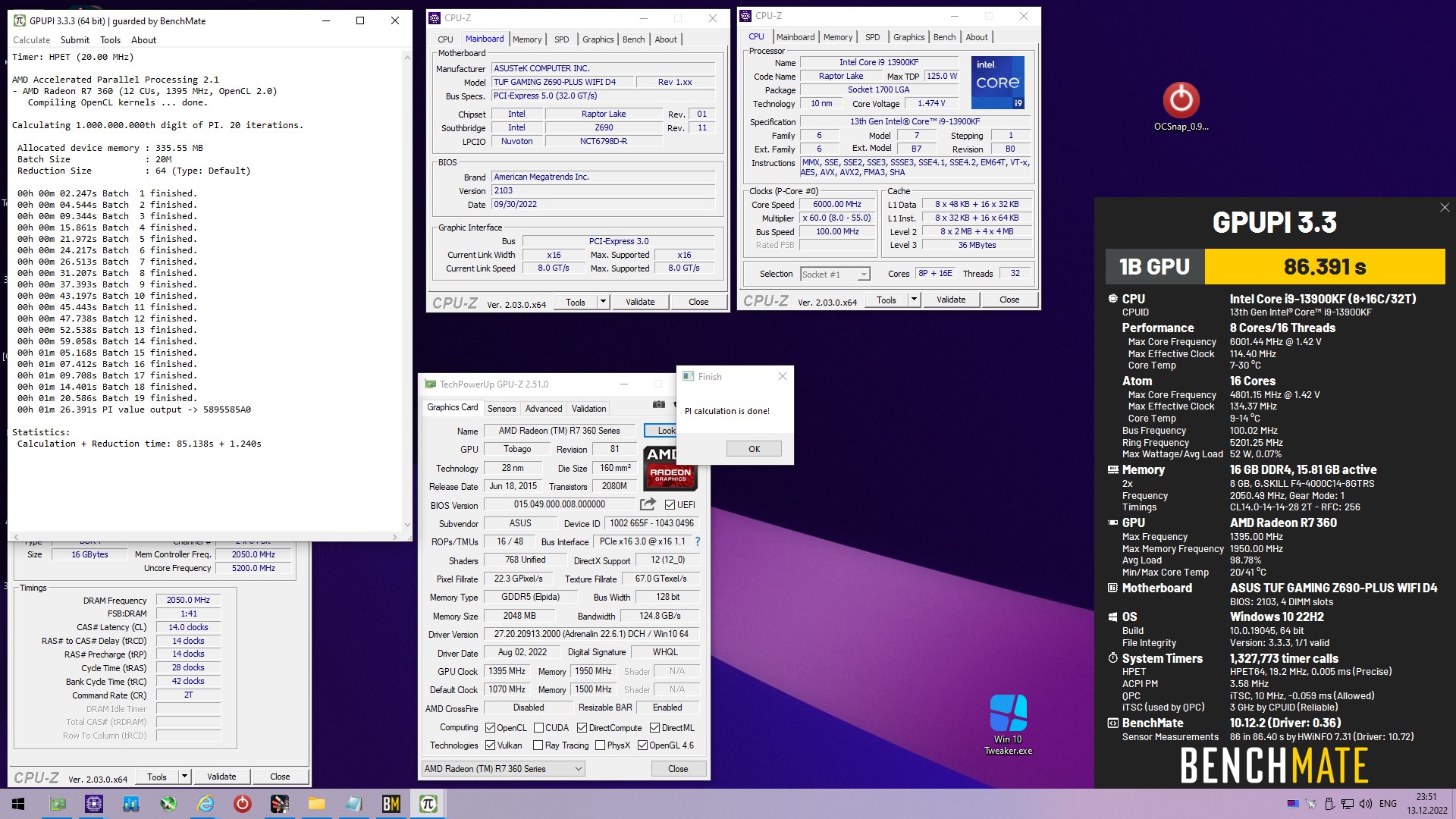This screenshot has height=819, width=1456.
Task: Open the Tools menu in GPUPI
Action: (110, 40)
